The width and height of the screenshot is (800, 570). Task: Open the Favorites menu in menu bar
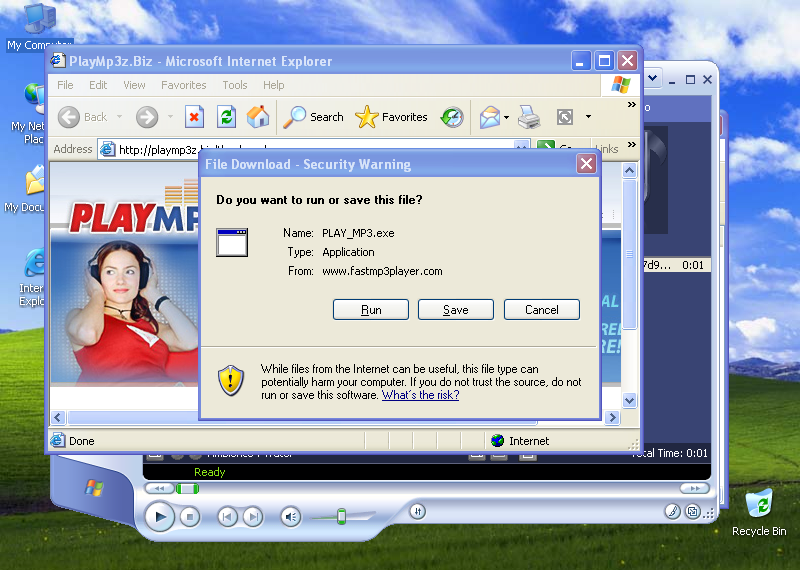184,85
